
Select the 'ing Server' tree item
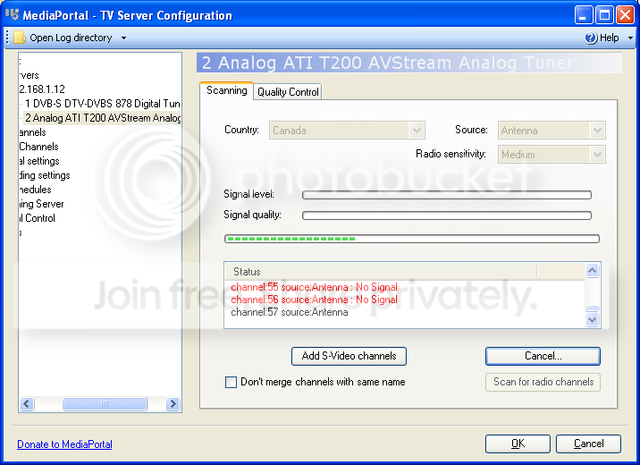(41, 204)
